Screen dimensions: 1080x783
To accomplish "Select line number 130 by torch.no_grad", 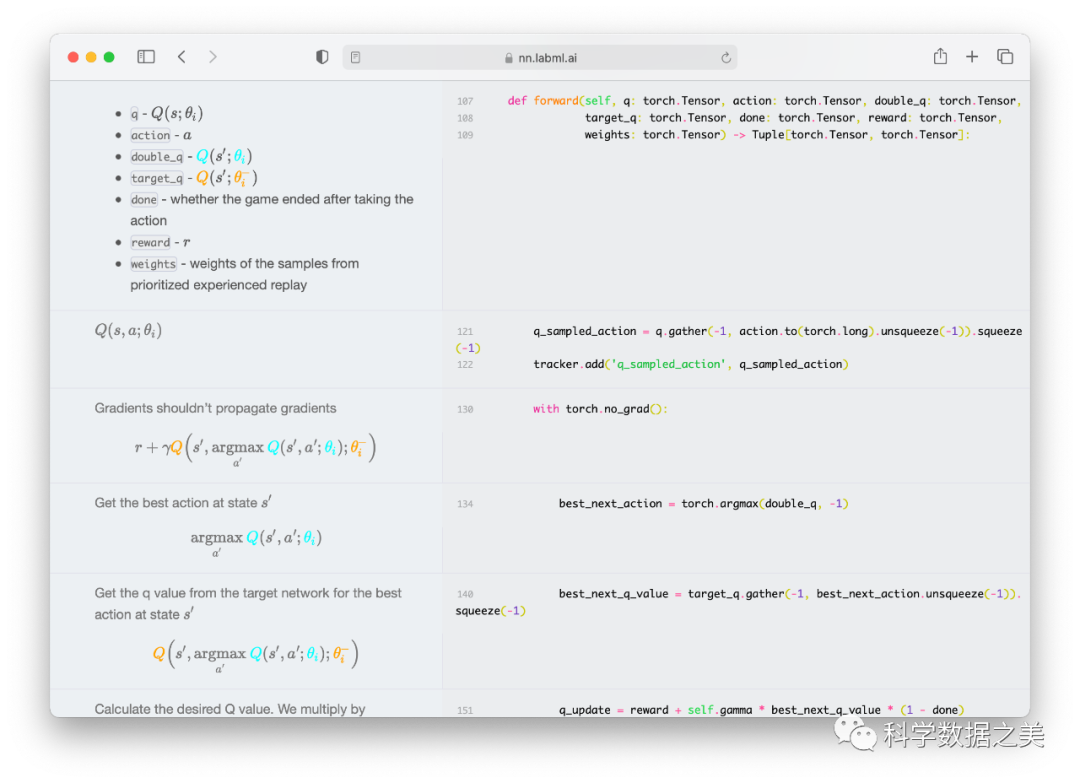I will (465, 410).
